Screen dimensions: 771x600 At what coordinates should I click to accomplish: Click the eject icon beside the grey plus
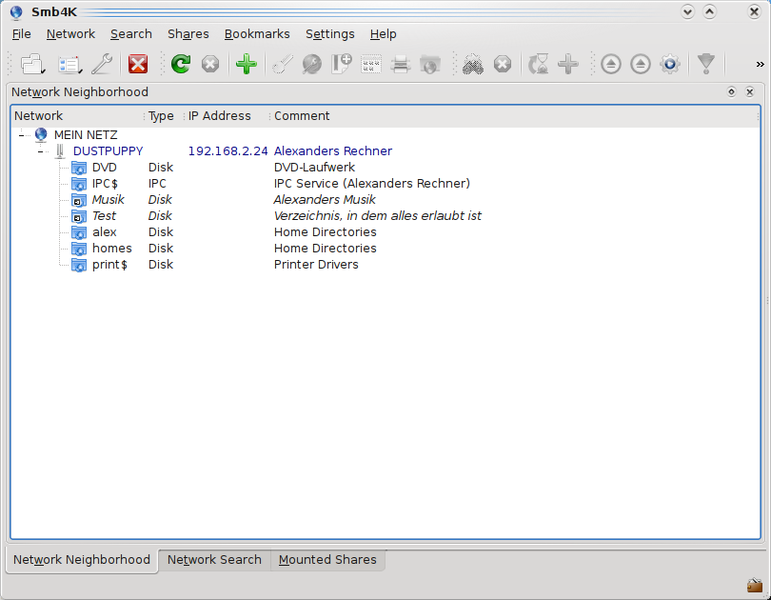(611, 64)
